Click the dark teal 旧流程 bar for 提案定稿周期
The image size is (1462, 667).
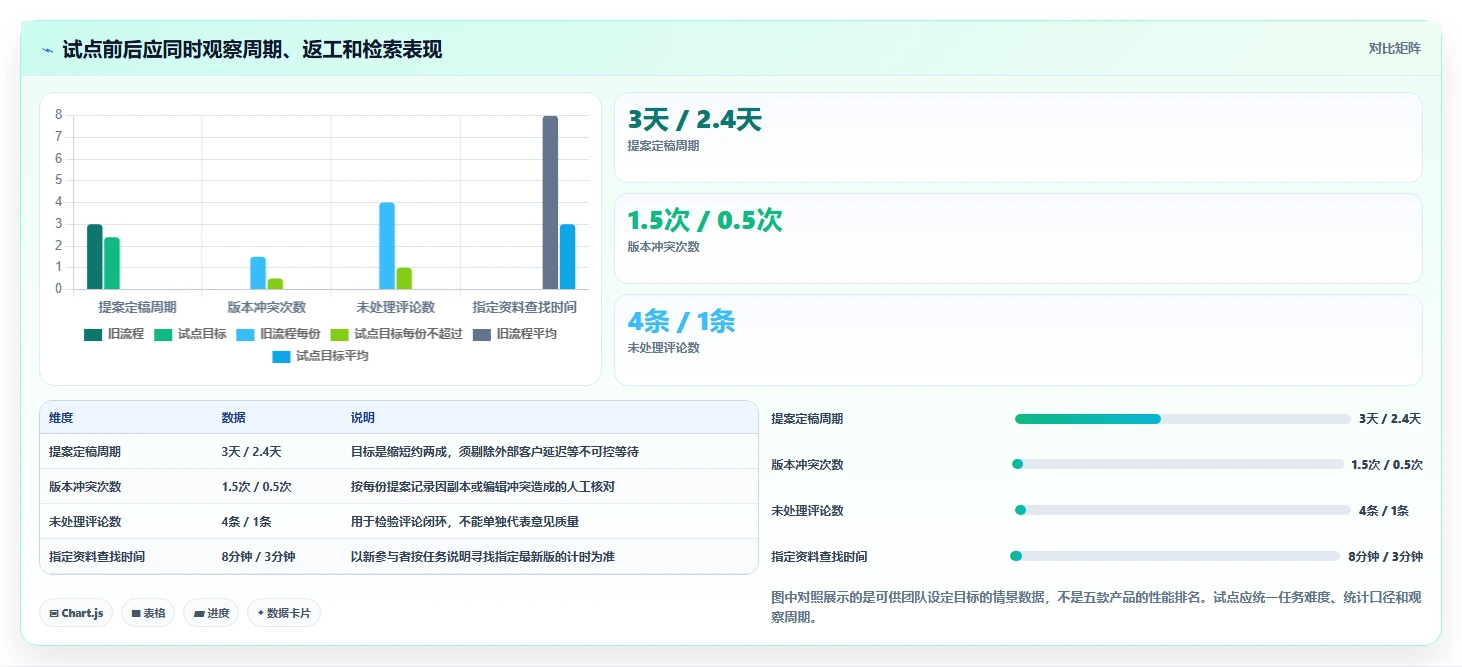click(95, 257)
